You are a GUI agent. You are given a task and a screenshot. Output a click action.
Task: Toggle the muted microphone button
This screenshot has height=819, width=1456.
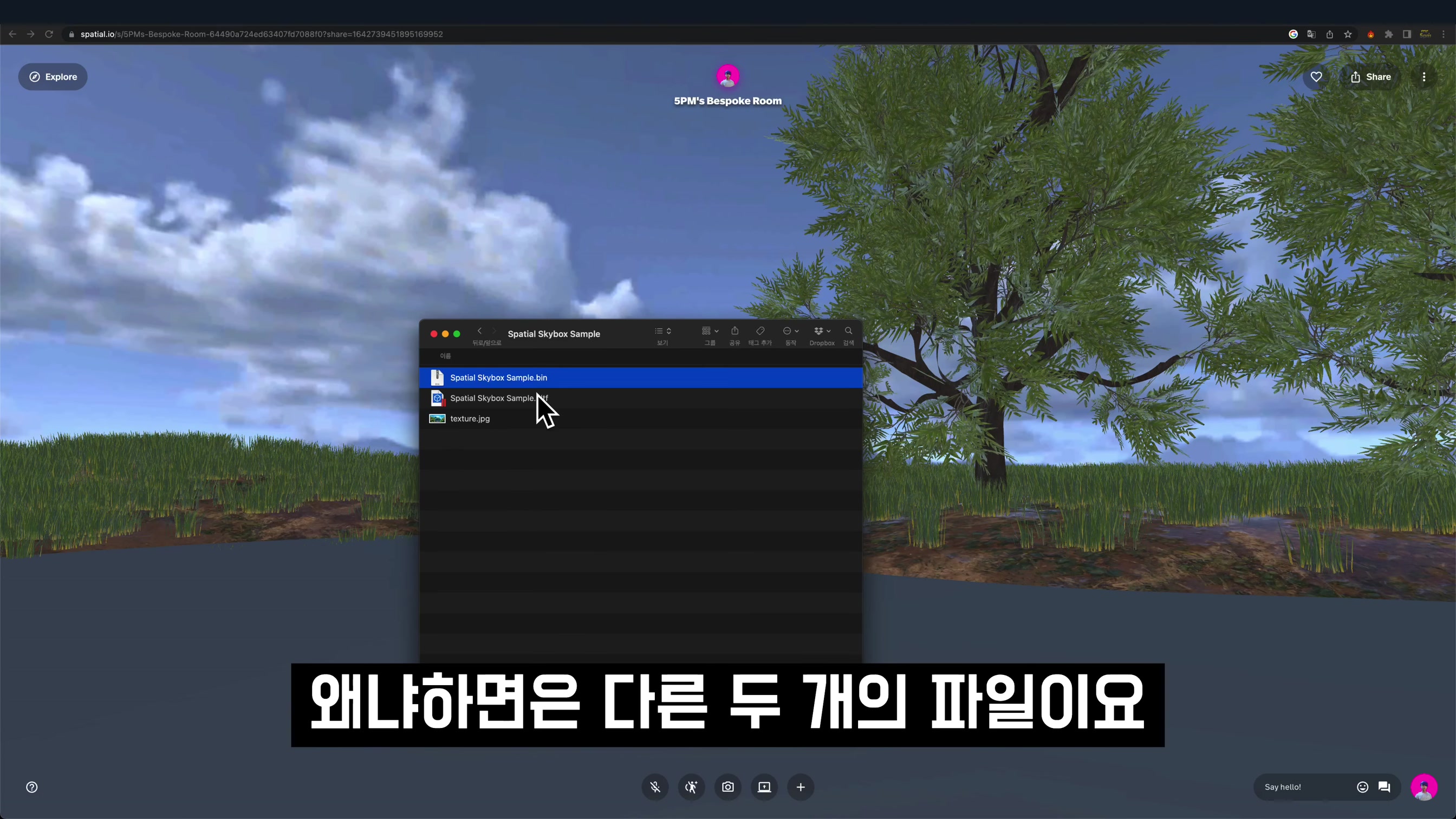(655, 787)
